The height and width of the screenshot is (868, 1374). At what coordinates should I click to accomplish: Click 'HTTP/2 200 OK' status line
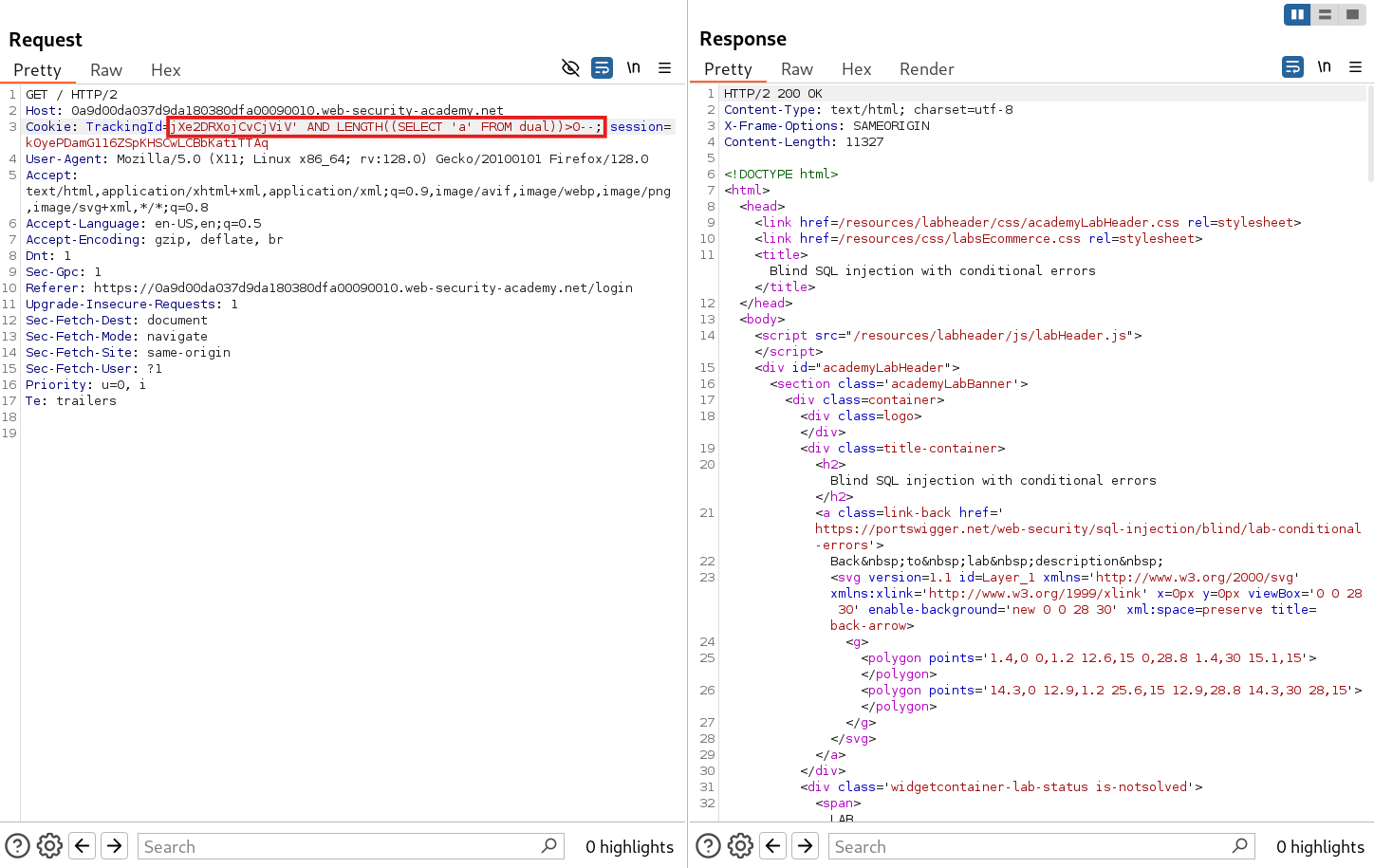pyautogui.click(x=773, y=94)
